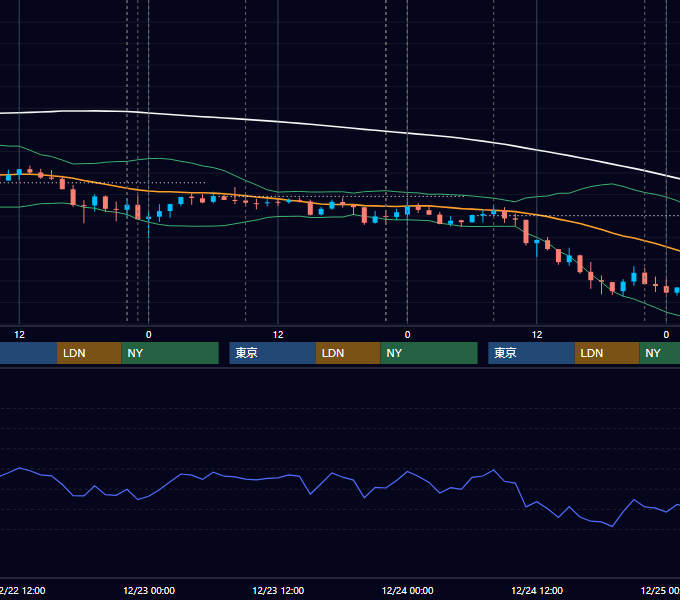
Task: Click the LDN session block on 12/22
Action: (89, 353)
